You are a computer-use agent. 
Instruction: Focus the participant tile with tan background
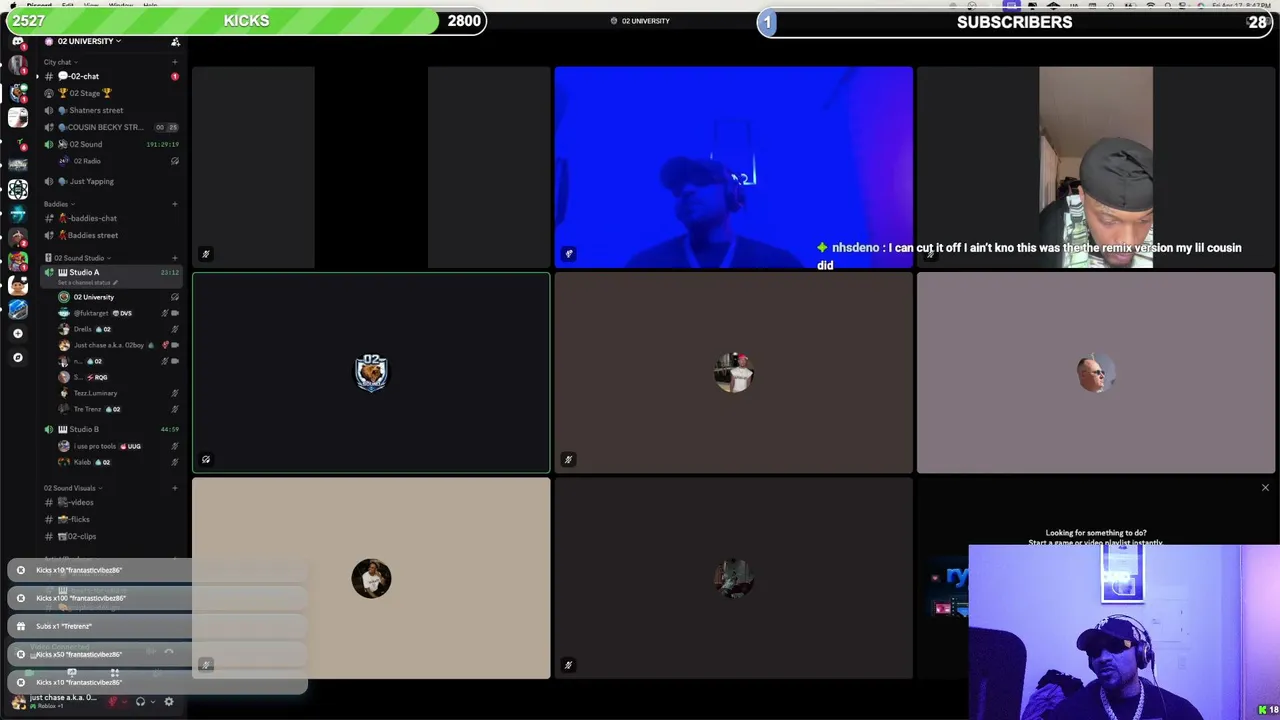click(x=371, y=578)
